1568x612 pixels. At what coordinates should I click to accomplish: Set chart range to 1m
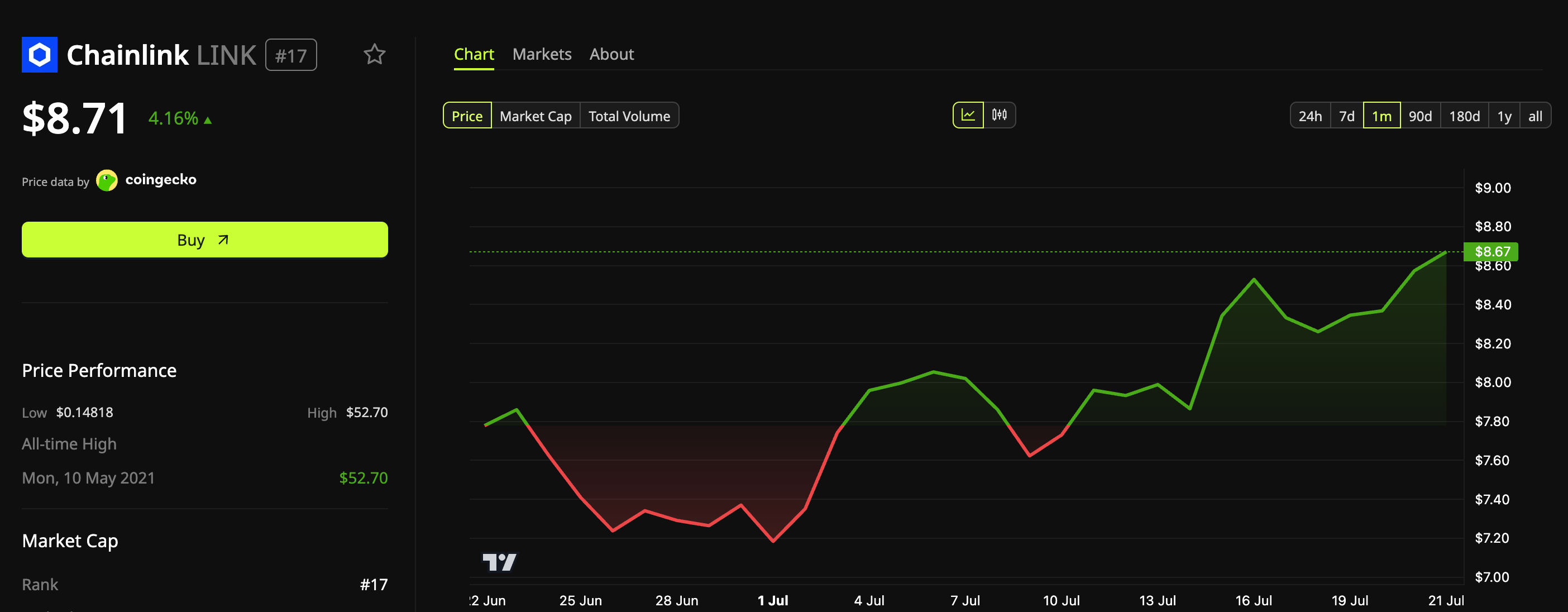pos(1381,116)
